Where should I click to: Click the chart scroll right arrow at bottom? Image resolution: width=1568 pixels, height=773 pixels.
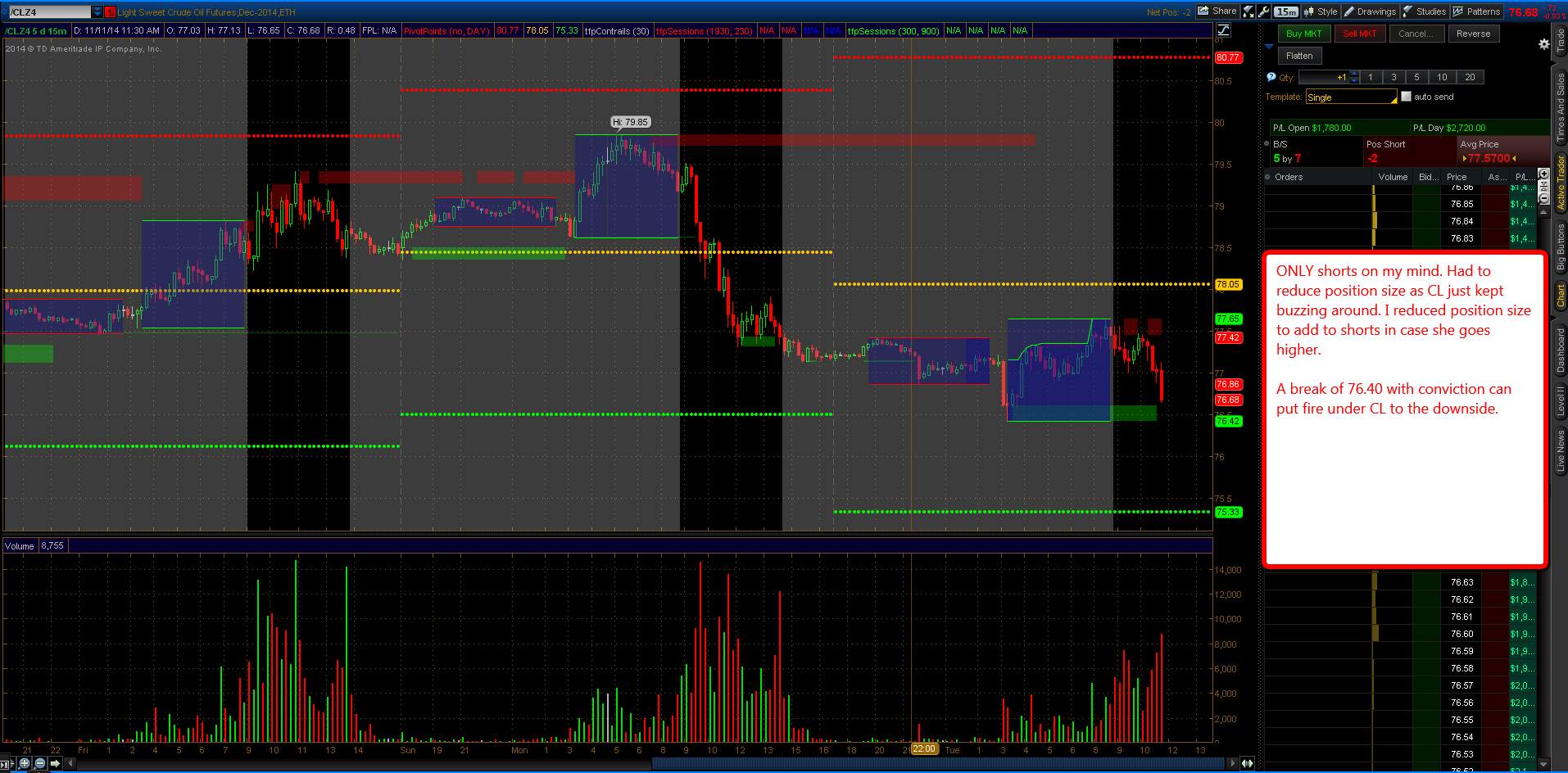coord(1233,763)
